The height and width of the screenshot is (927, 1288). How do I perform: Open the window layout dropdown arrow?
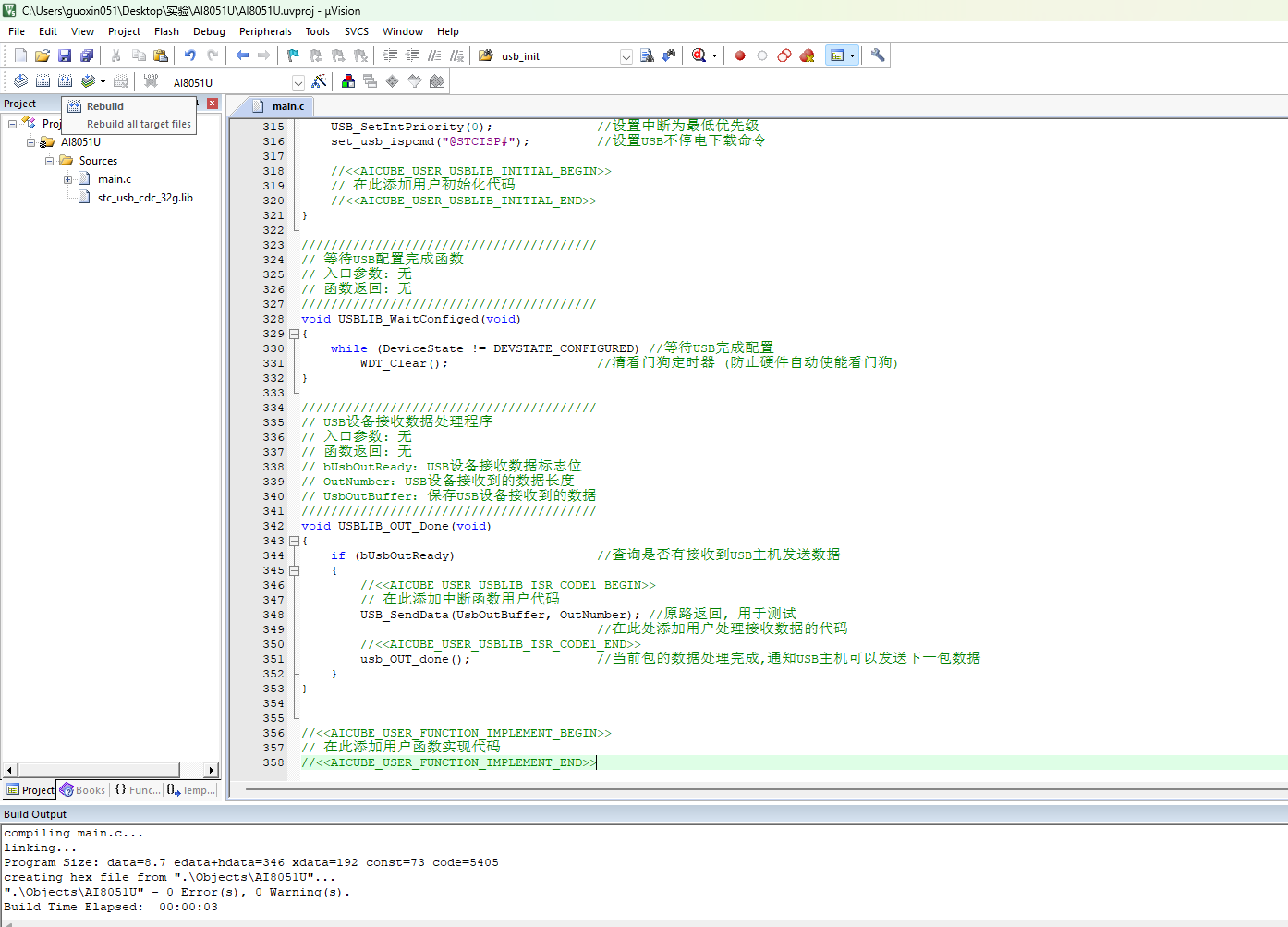point(852,55)
